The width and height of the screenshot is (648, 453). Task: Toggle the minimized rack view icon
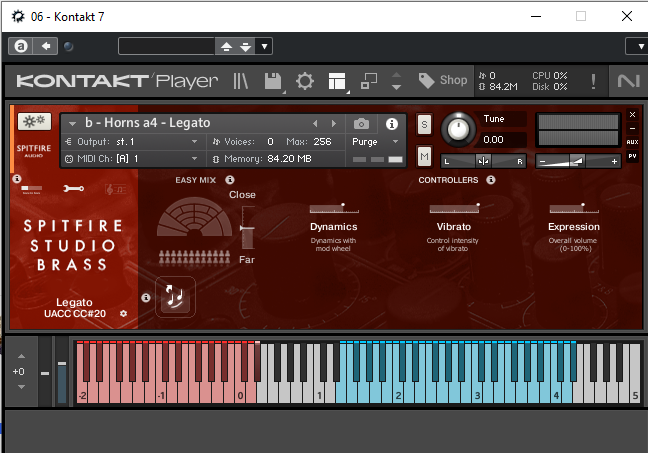(369, 81)
